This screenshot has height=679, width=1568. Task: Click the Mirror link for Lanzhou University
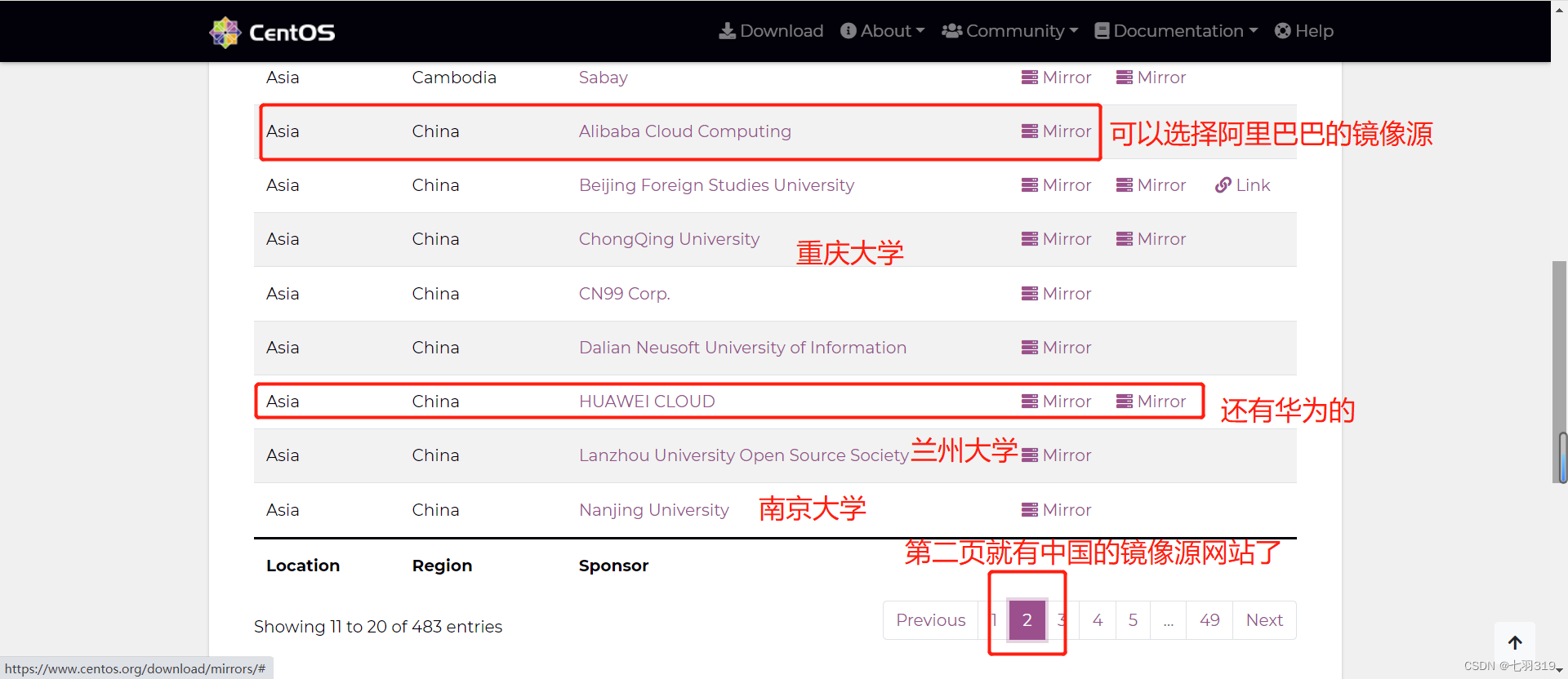click(1056, 455)
